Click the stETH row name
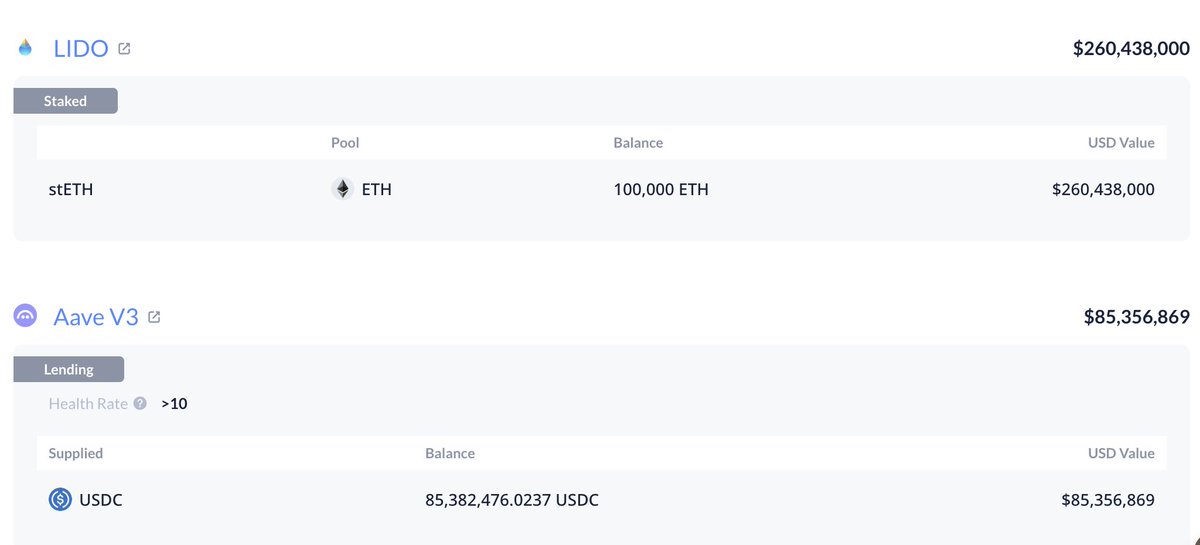The width and height of the screenshot is (1200, 545). pyautogui.click(x=71, y=189)
